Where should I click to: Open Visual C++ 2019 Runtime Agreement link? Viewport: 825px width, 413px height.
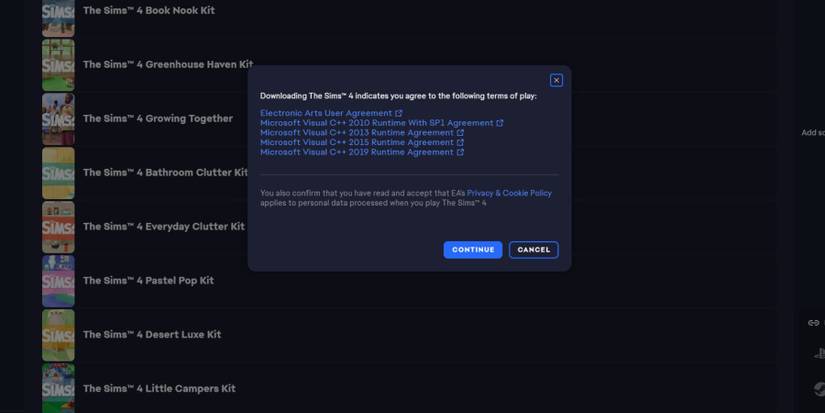(x=356, y=152)
